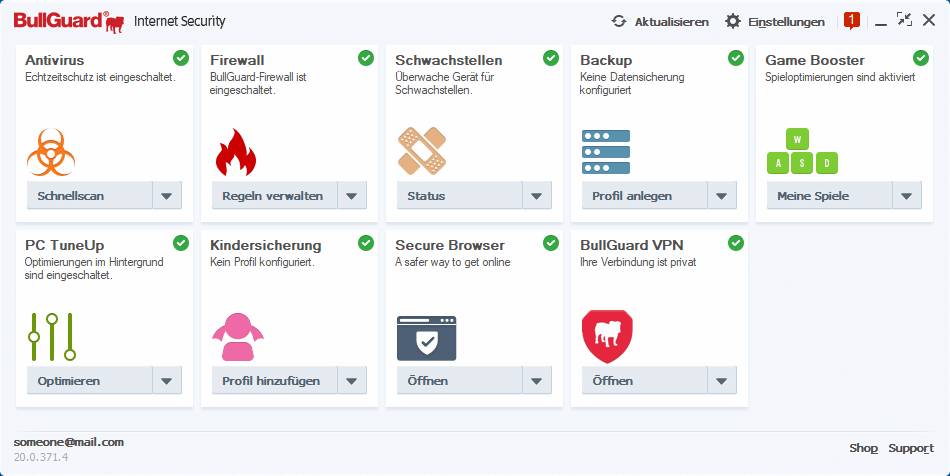Click the Profil anlegen button
Viewport: 950px width, 476px height.
(x=644, y=196)
